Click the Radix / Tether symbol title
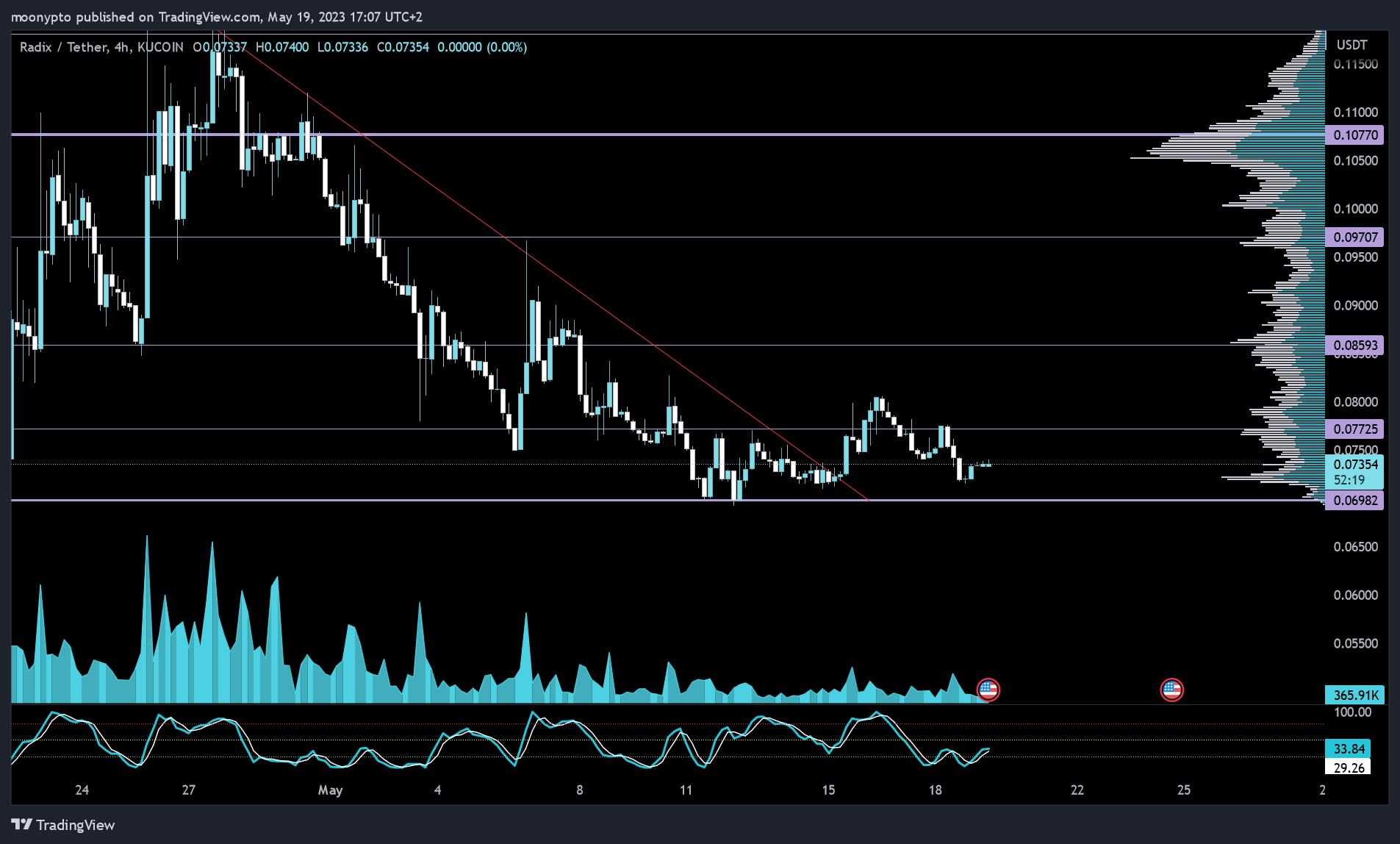Viewport: 1400px width, 844px height. [101, 47]
